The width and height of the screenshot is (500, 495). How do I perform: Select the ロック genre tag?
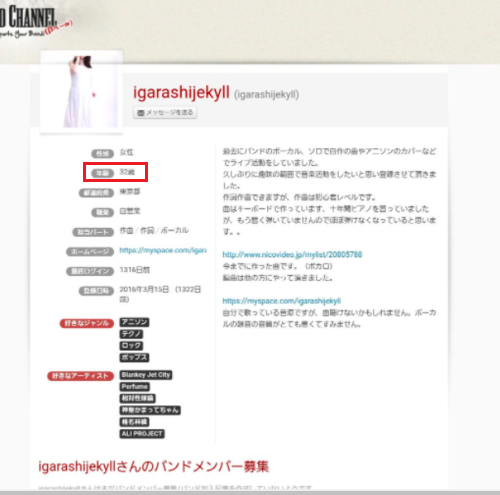click(131, 346)
